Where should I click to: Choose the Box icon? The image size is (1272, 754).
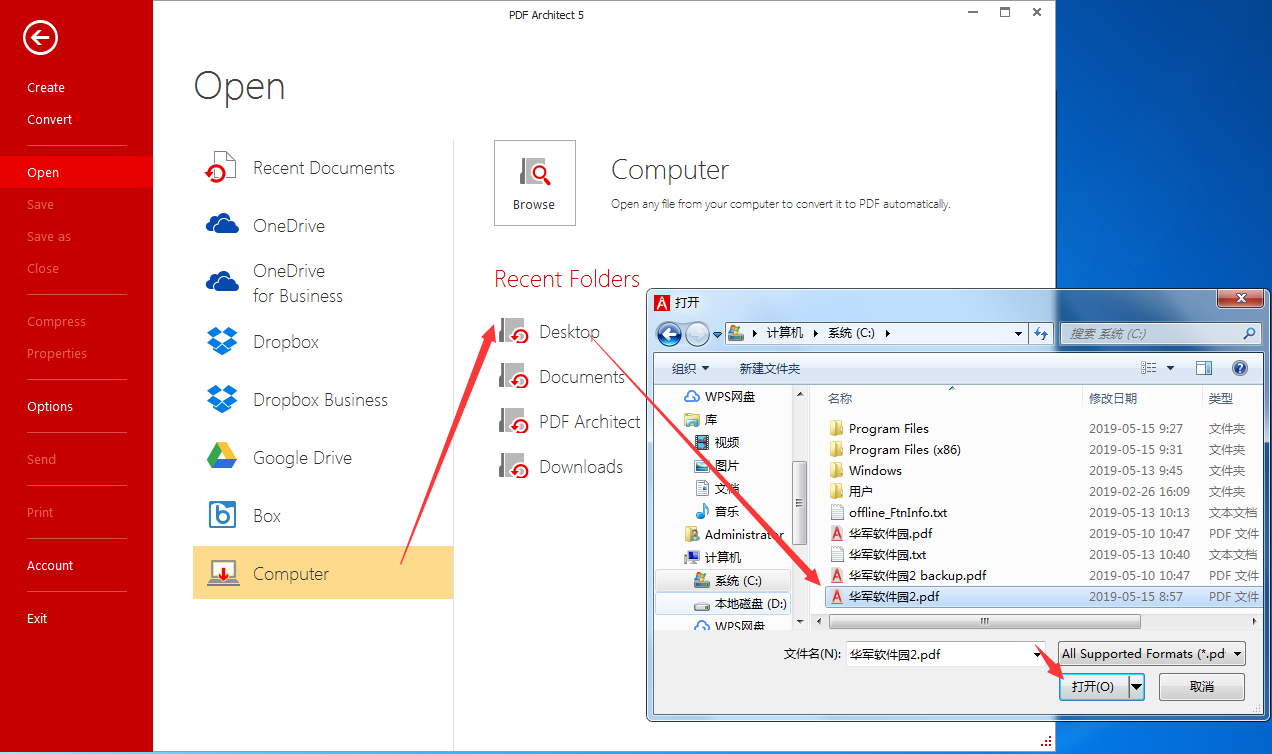(x=222, y=516)
